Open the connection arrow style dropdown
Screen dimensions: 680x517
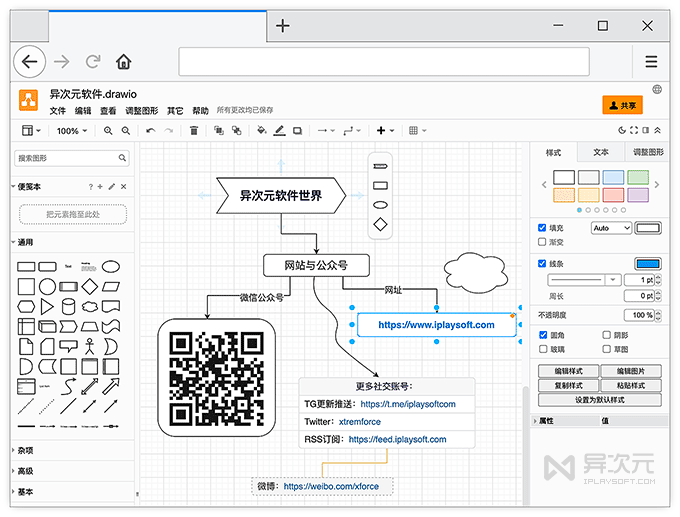326,131
